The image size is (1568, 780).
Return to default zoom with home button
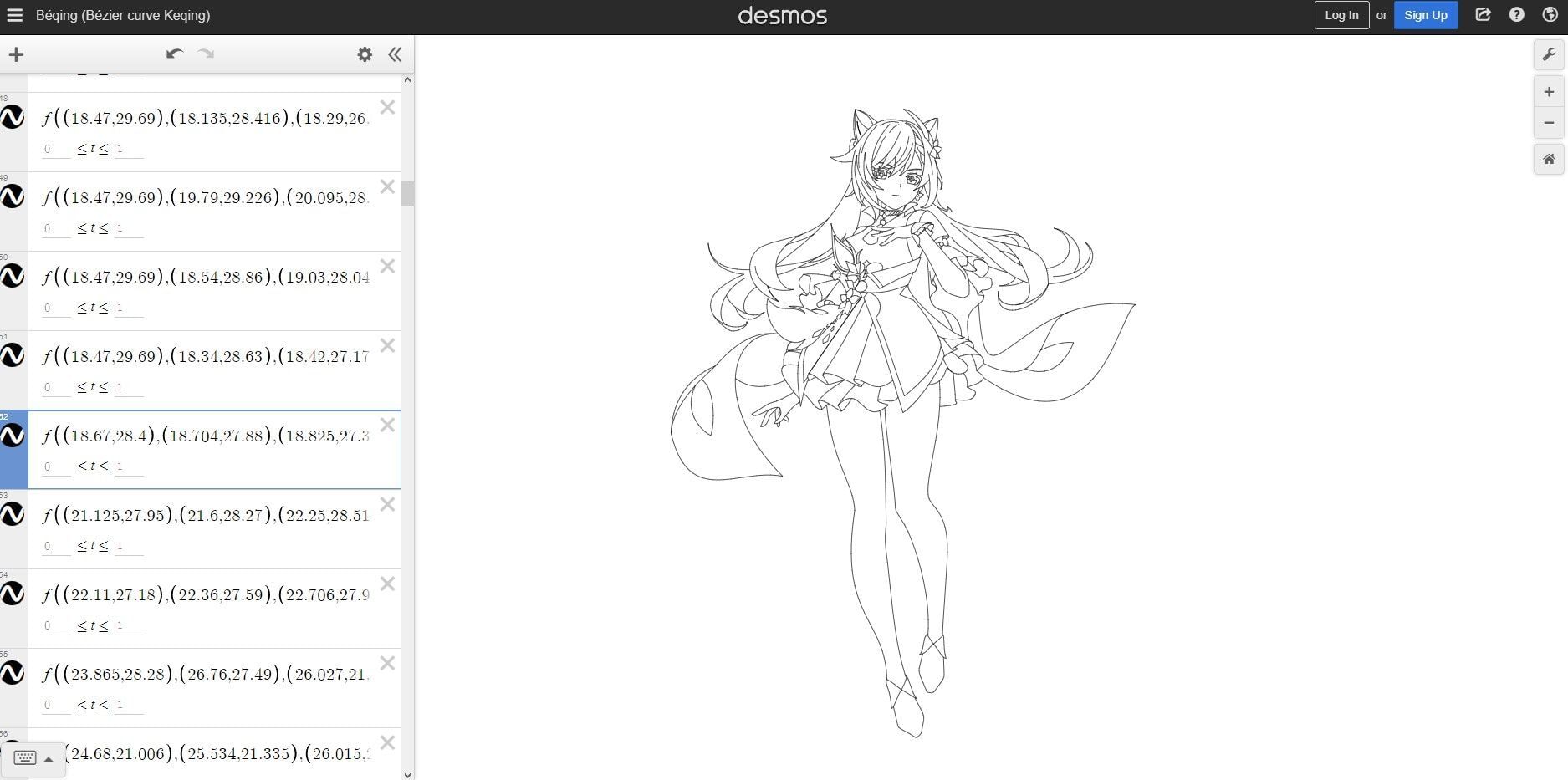[x=1549, y=159]
